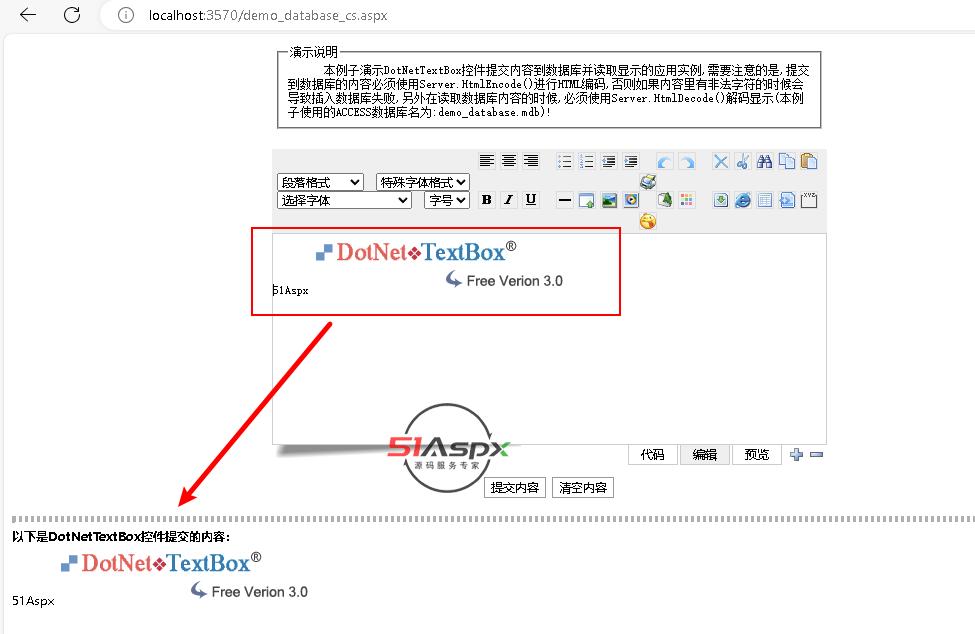Go back with the browser back arrow

pos(28,15)
